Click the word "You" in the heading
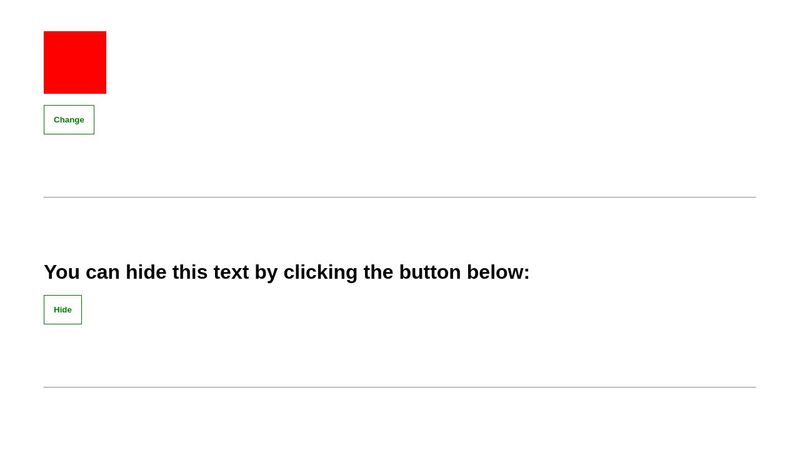This screenshot has width=800, height=450. click(x=62, y=272)
